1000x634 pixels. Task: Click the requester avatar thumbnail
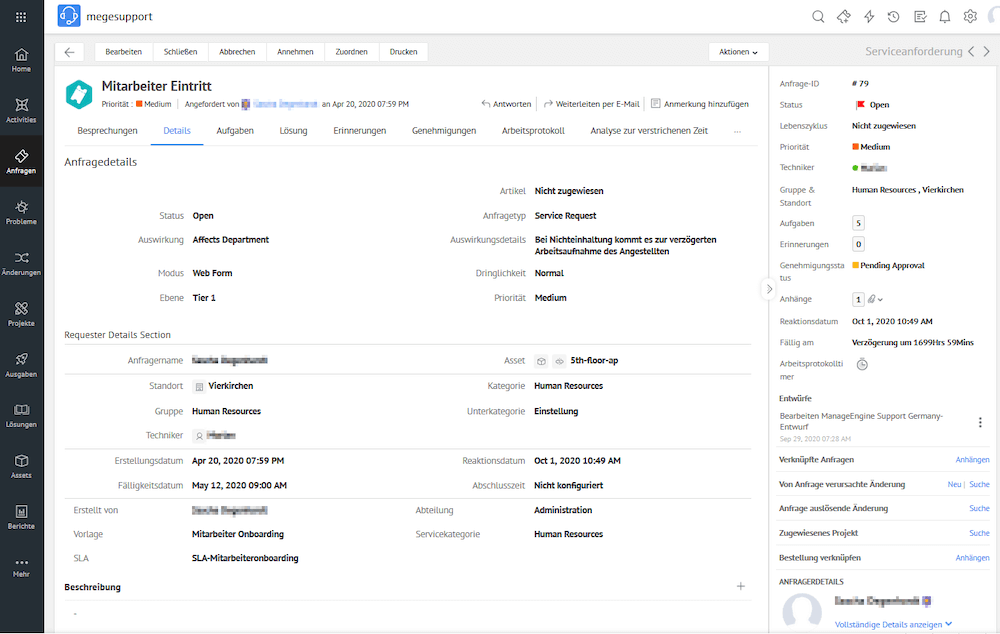(x=802, y=611)
